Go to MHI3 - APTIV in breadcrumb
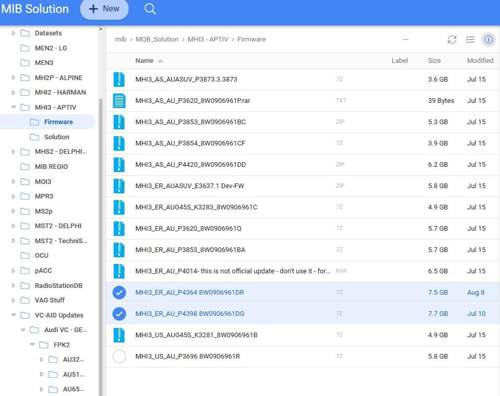 tap(208, 39)
